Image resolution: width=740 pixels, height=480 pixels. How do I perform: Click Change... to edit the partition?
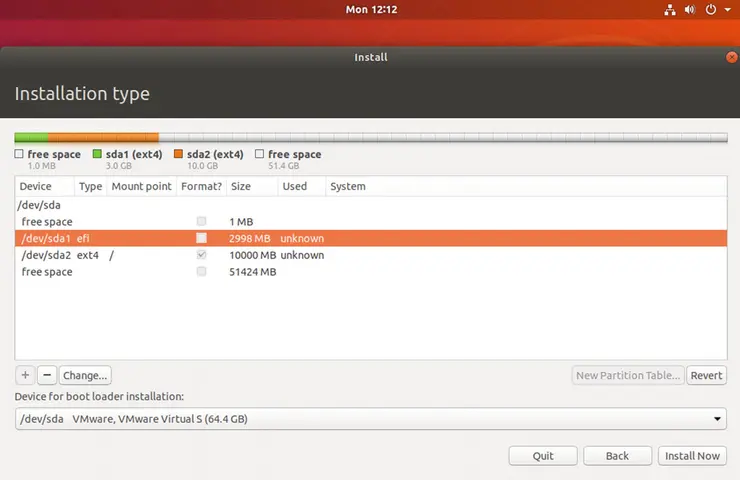[x=84, y=376]
